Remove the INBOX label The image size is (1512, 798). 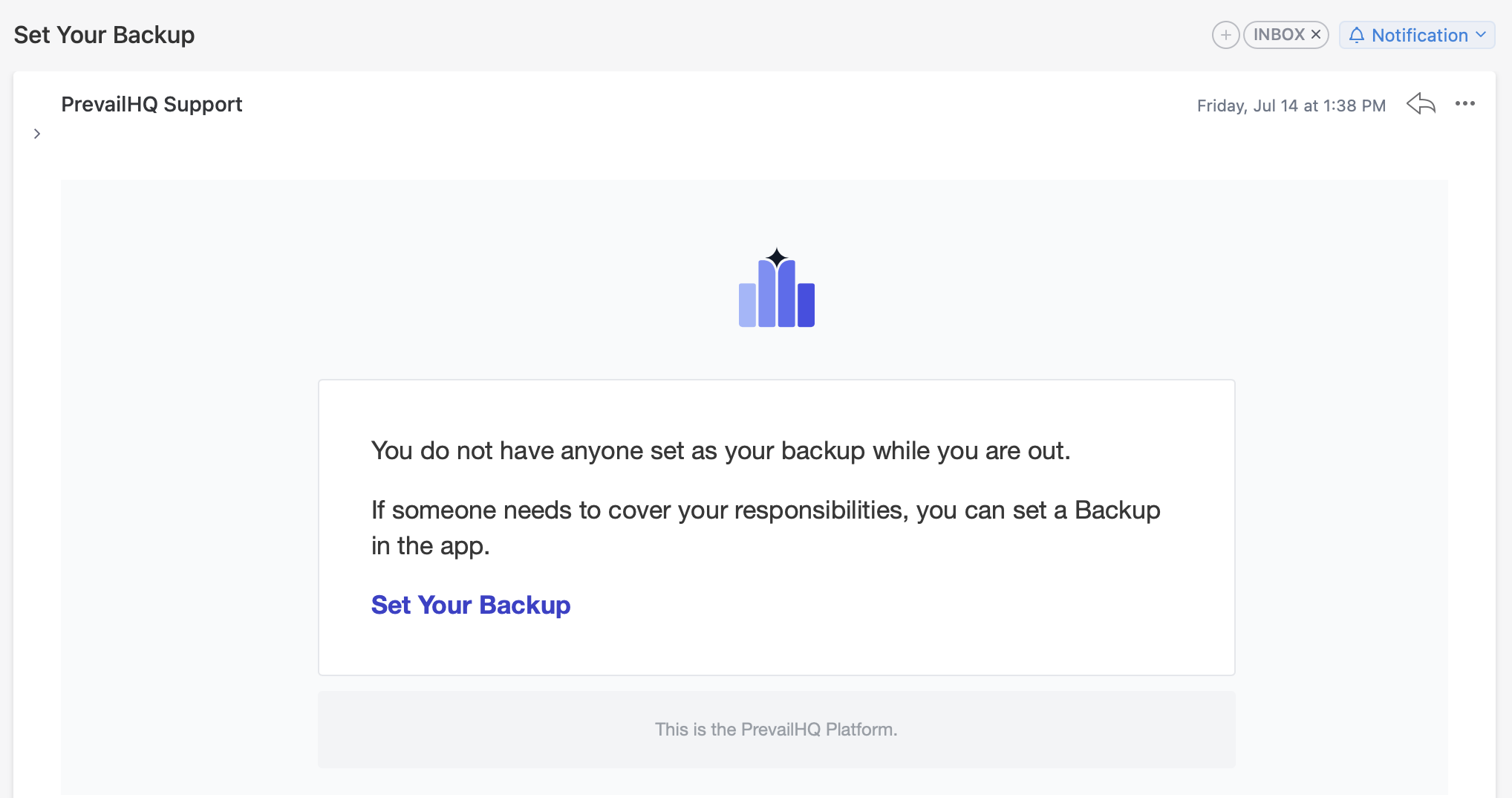pos(1316,35)
